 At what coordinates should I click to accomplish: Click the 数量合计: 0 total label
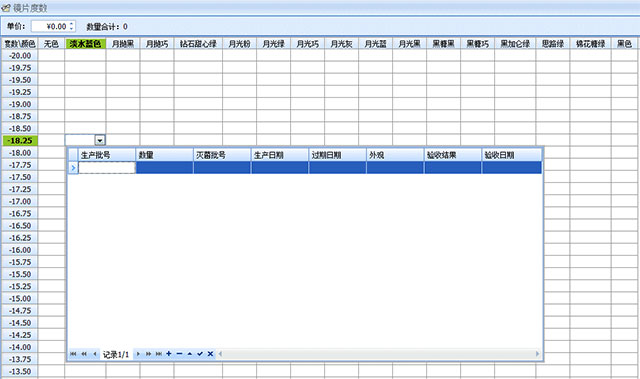pos(107,27)
